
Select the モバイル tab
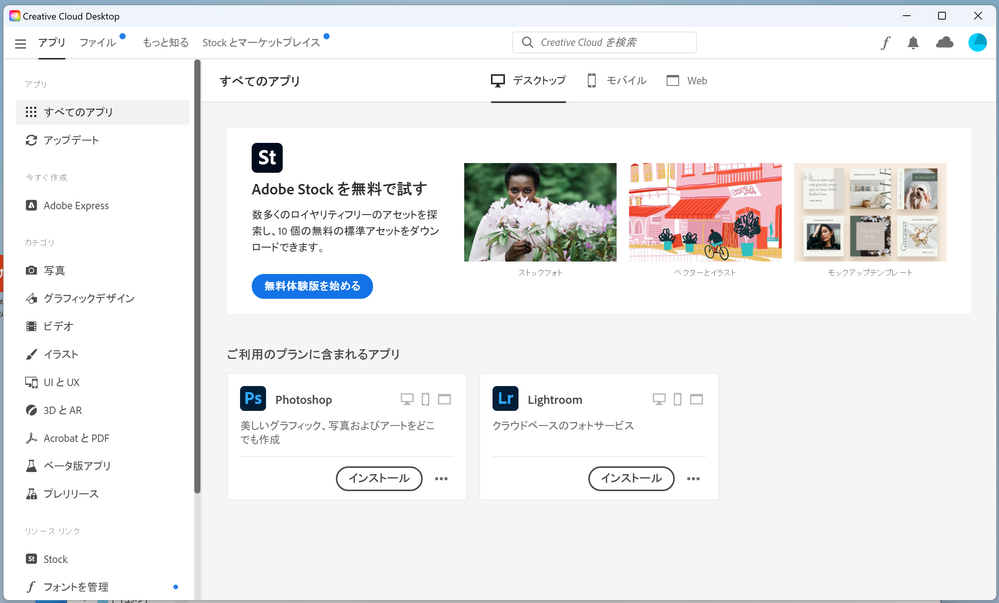click(617, 81)
